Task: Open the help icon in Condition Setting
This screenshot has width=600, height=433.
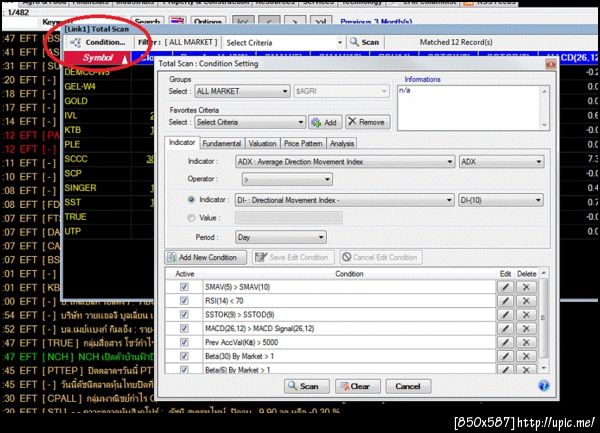Action: pos(544,386)
